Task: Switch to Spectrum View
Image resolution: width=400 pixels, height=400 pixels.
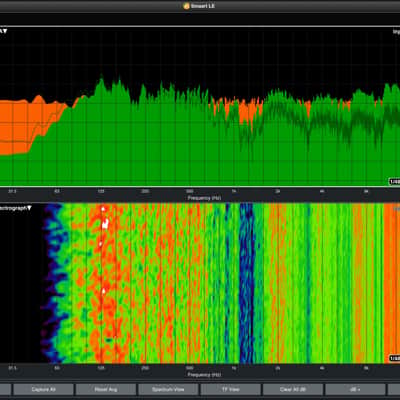Action: point(168,389)
